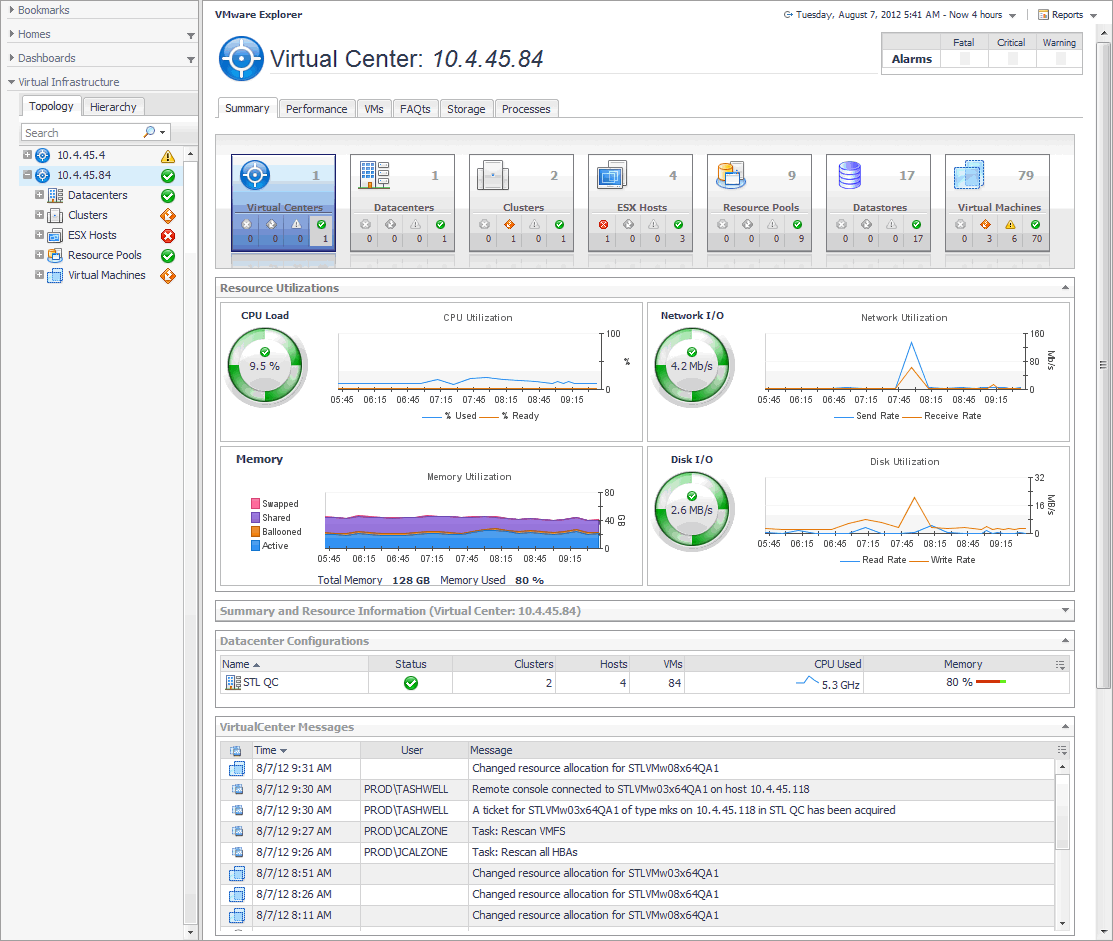Switch to the Performance tab
The height and width of the screenshot is (941, 1113).
[x=317, y=109]
